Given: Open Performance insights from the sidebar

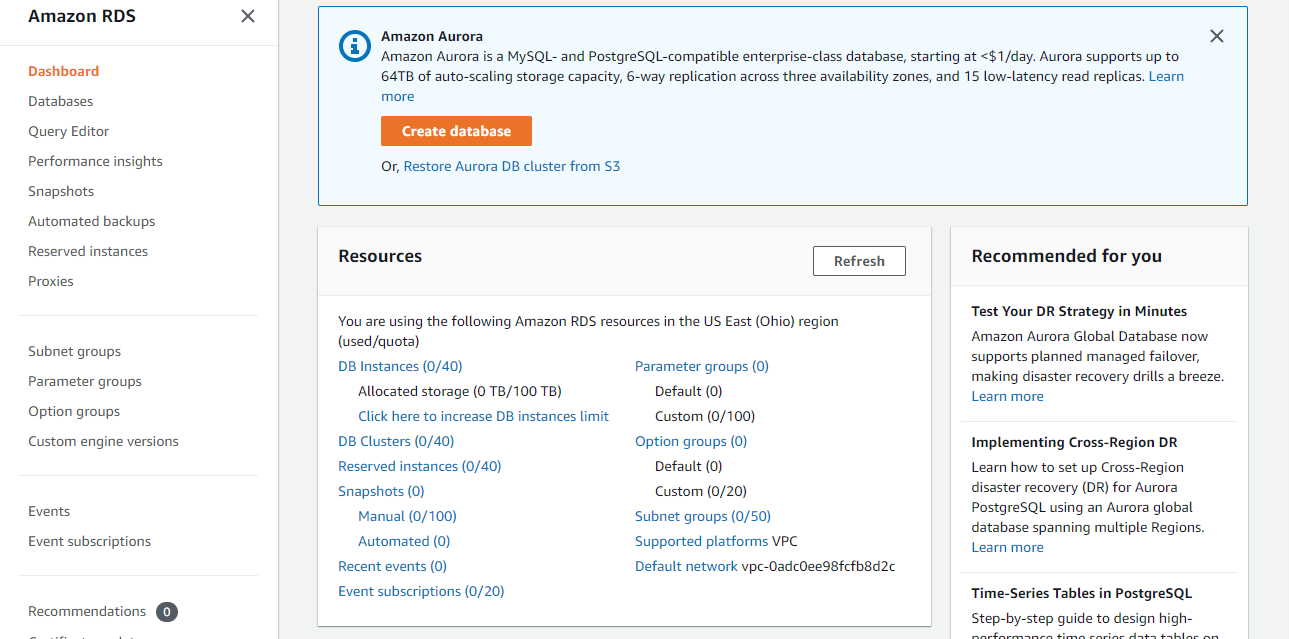Looking at the screenshot, I should (95, 161).
